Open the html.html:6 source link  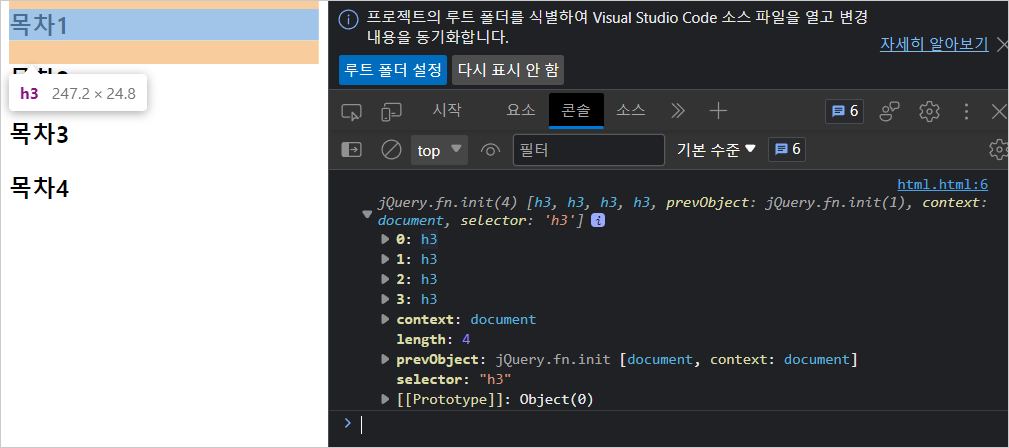point(943,185)
